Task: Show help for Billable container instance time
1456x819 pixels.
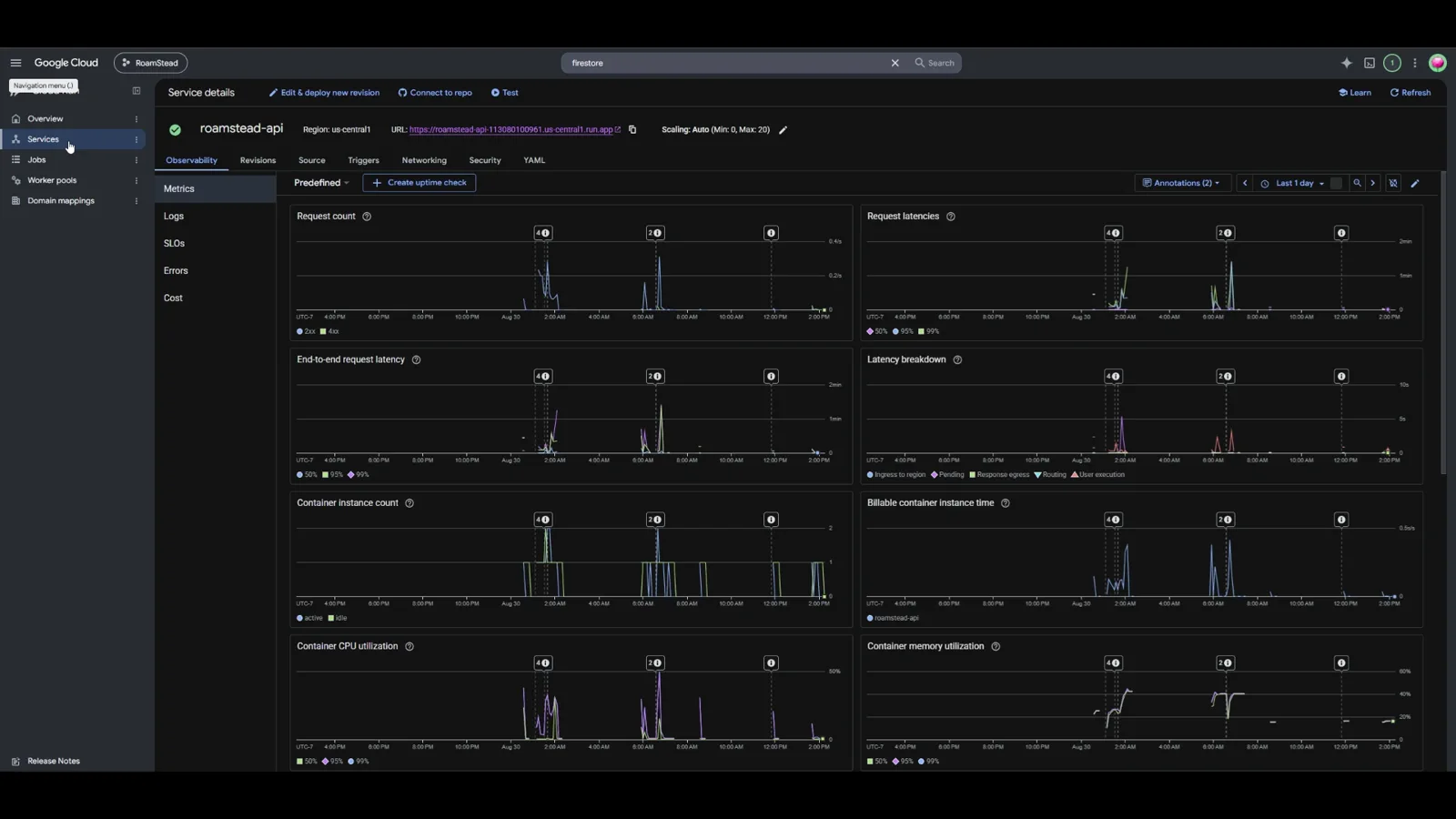Action: coord(1006,503)
